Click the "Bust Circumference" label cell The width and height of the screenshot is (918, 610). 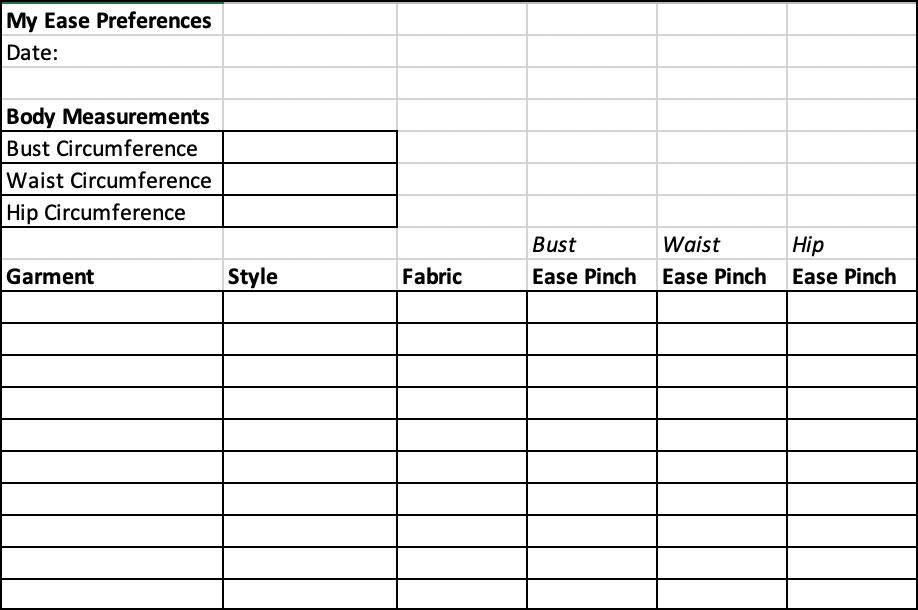click(110, 148)
